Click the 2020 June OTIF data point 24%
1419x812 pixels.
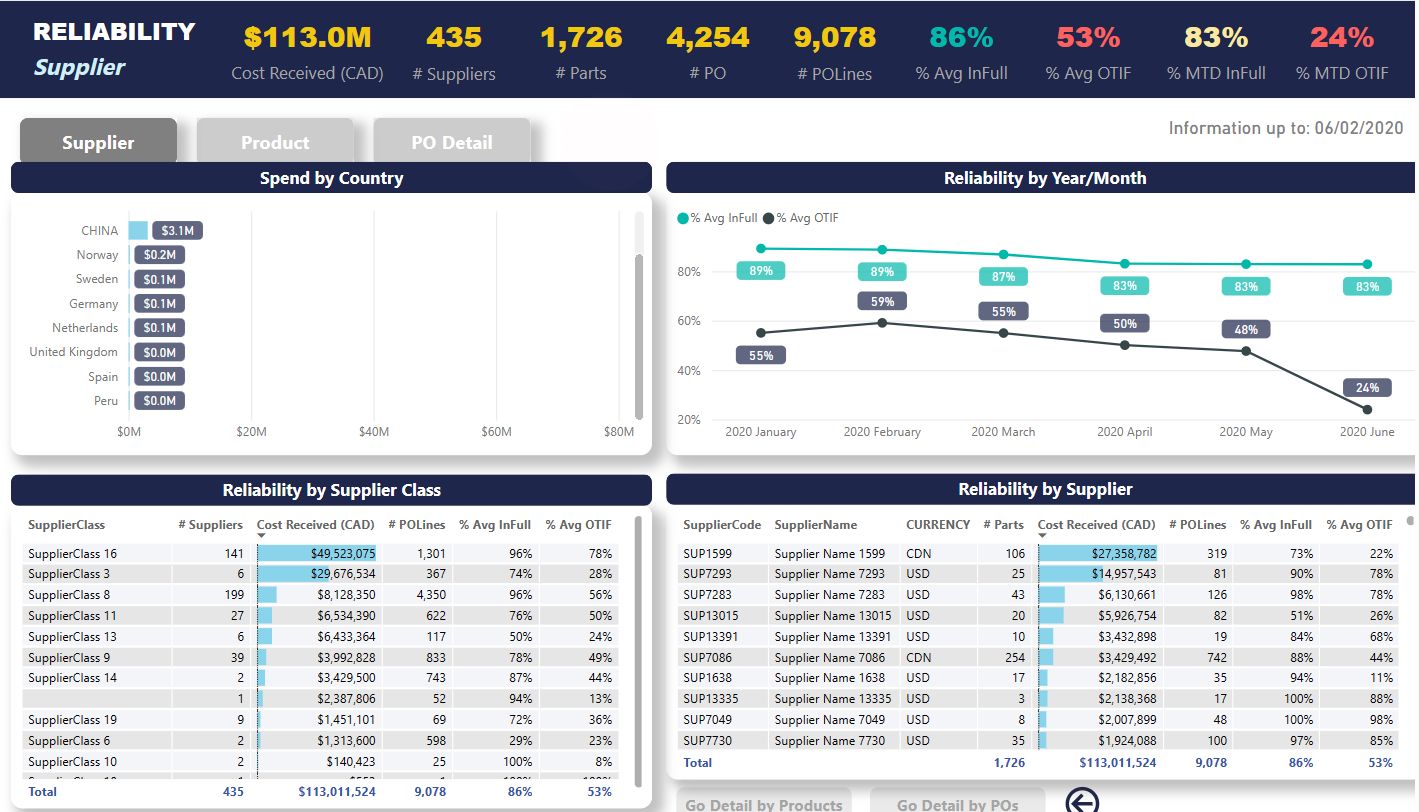(x=1367, y=409)
